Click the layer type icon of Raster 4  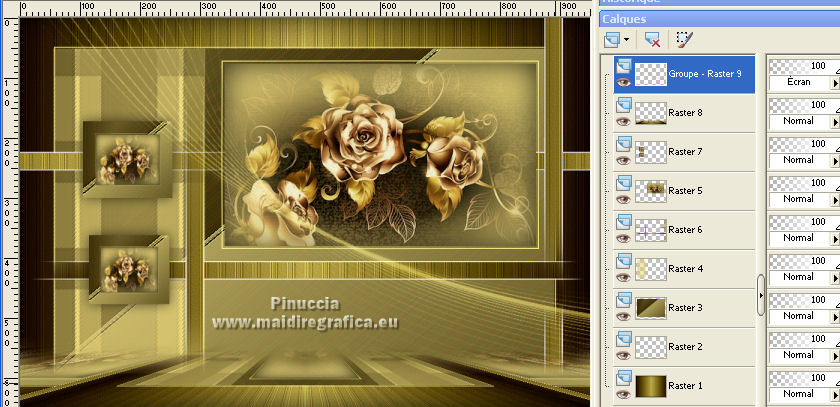(x=624, y=261)
